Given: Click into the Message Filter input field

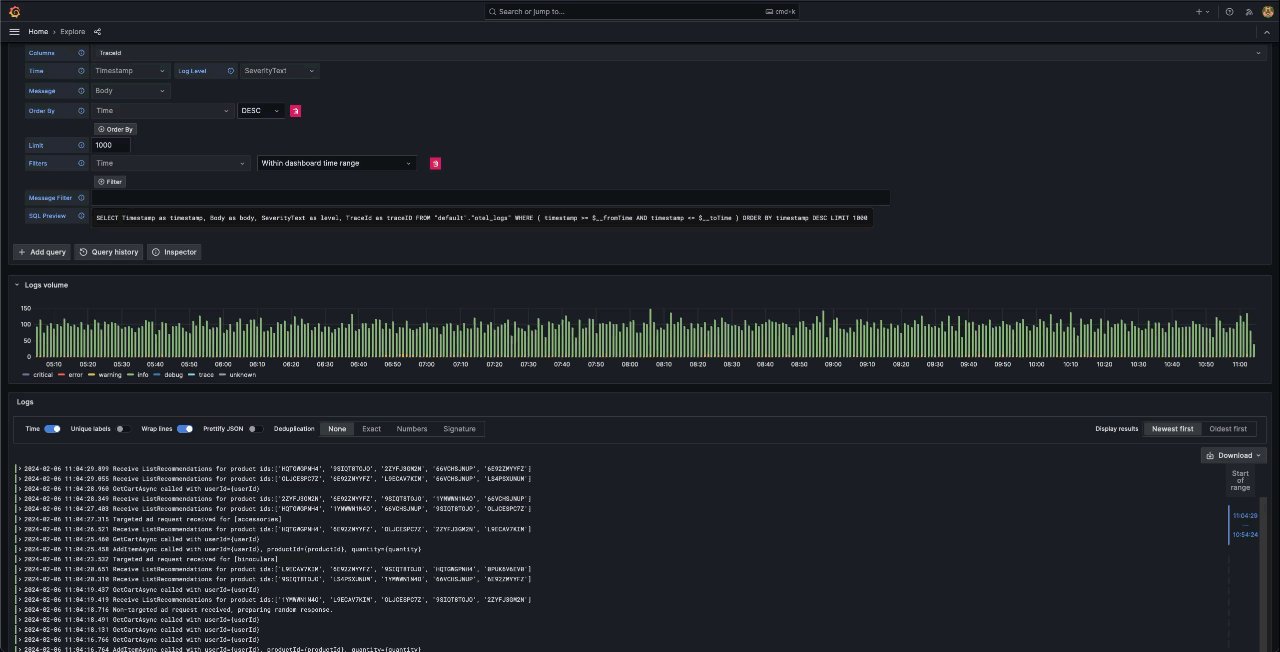Looking at the screenshot, I should pyautogui.click(x=490, y=198).
